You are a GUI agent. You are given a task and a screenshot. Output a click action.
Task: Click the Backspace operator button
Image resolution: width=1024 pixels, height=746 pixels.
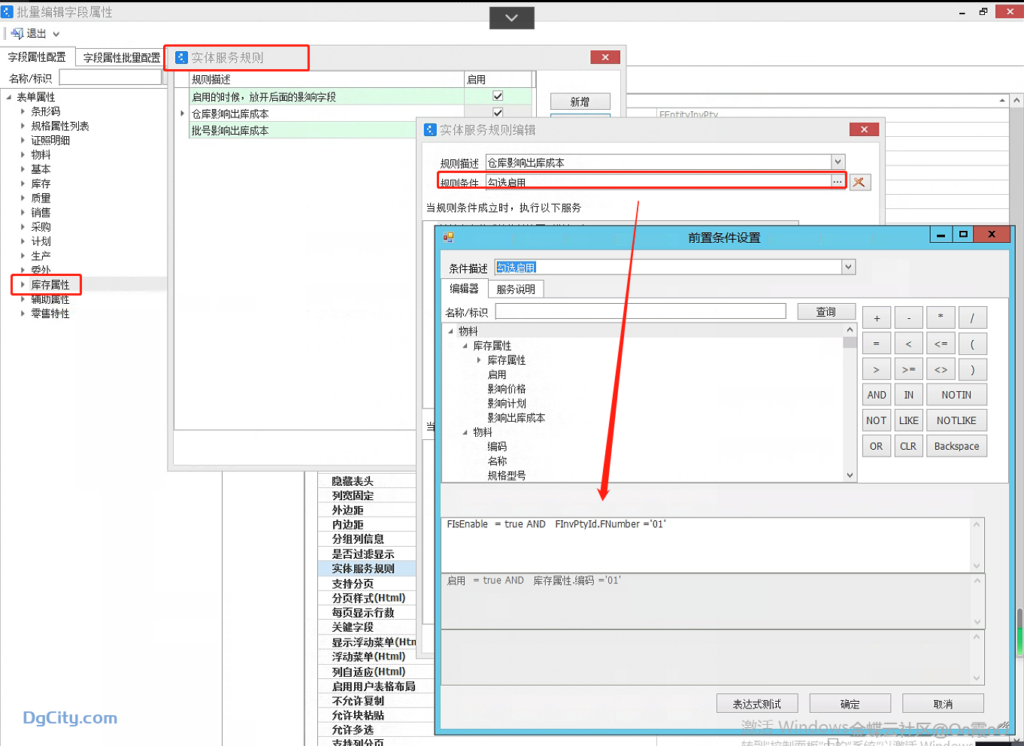956,447
